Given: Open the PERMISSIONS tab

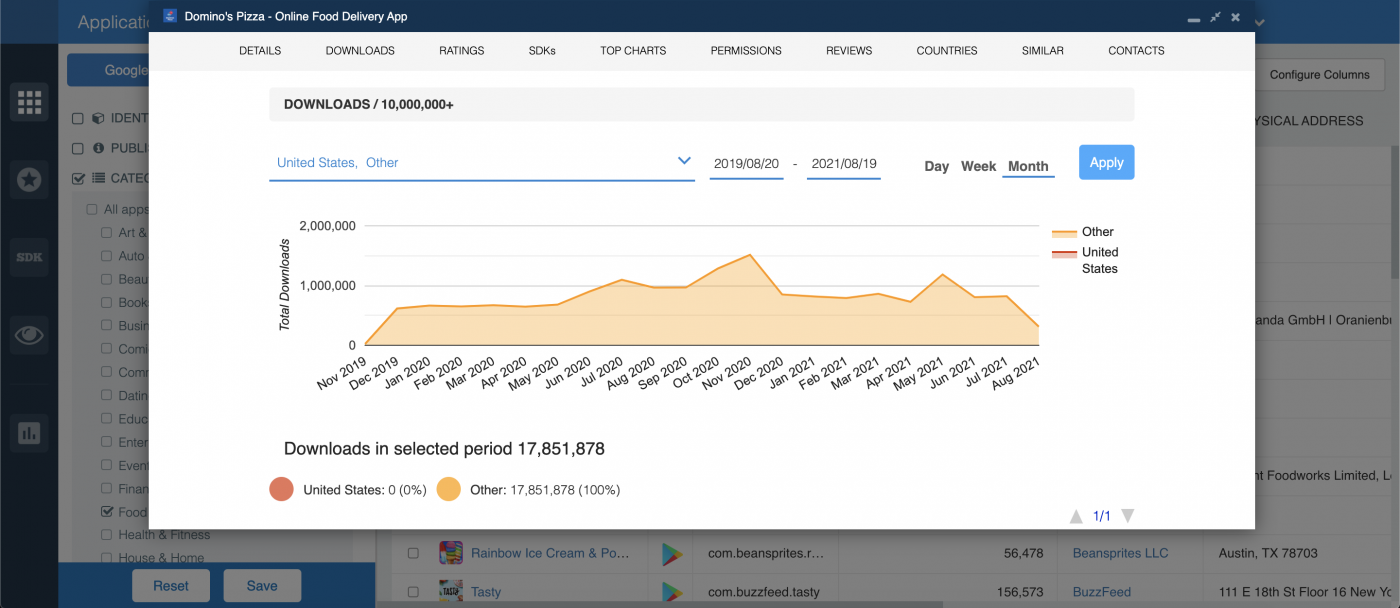Looking at the screenshot, I should (746, 50).
